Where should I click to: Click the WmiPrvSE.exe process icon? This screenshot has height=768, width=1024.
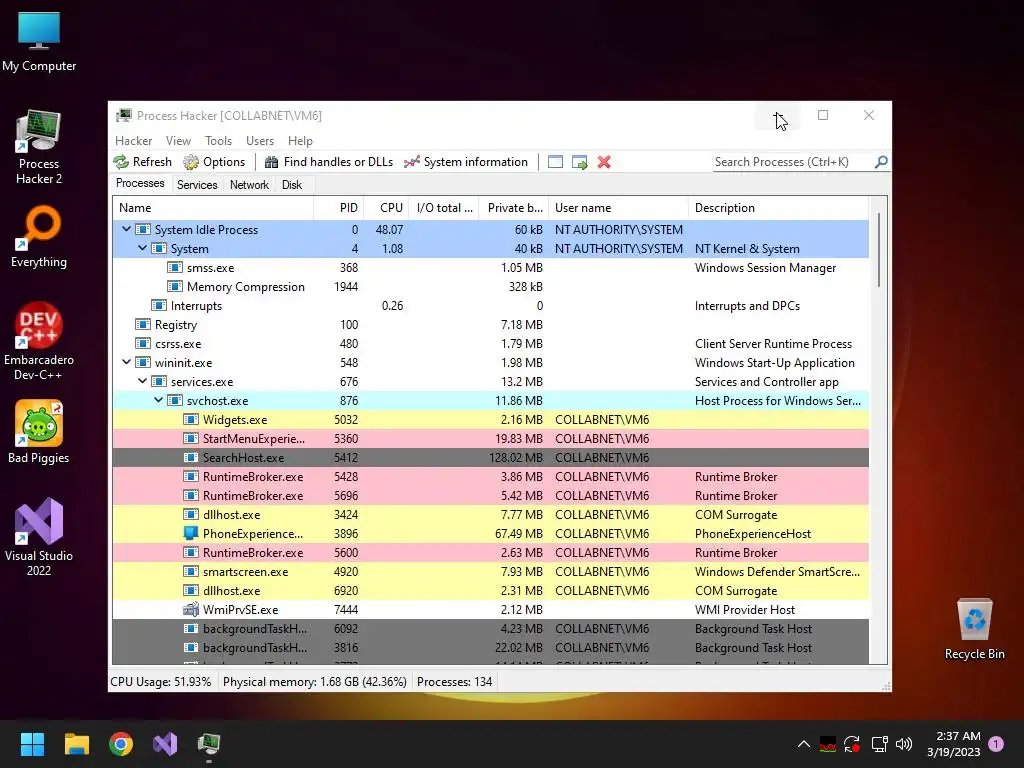pyautogui.click(x=191, y=609)
